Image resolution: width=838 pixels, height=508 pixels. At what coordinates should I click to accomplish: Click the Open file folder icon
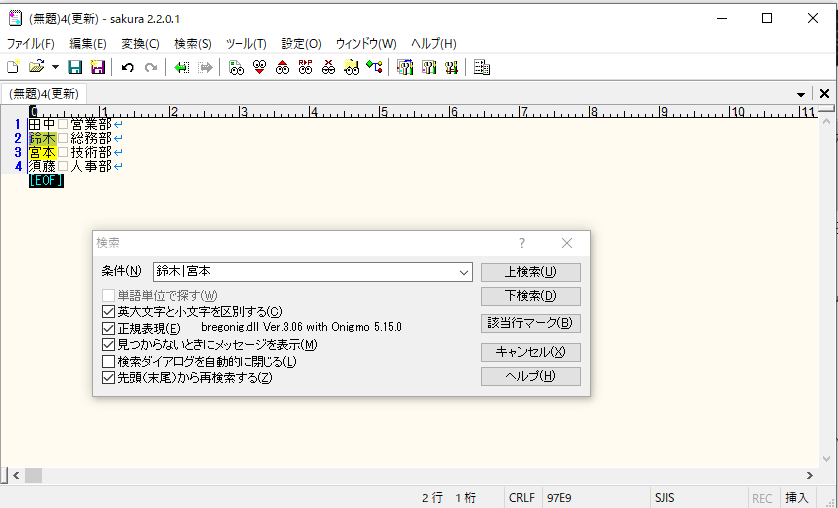pos(36,67)
